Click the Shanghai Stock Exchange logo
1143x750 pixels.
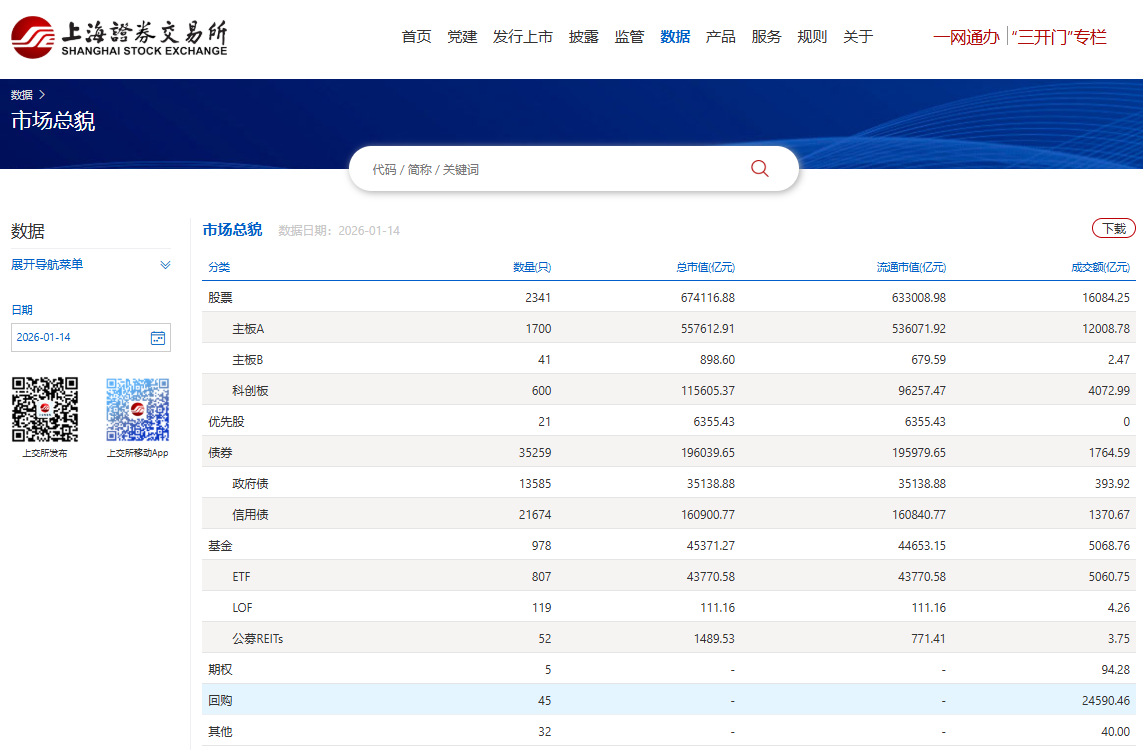[x=119, y=37]
